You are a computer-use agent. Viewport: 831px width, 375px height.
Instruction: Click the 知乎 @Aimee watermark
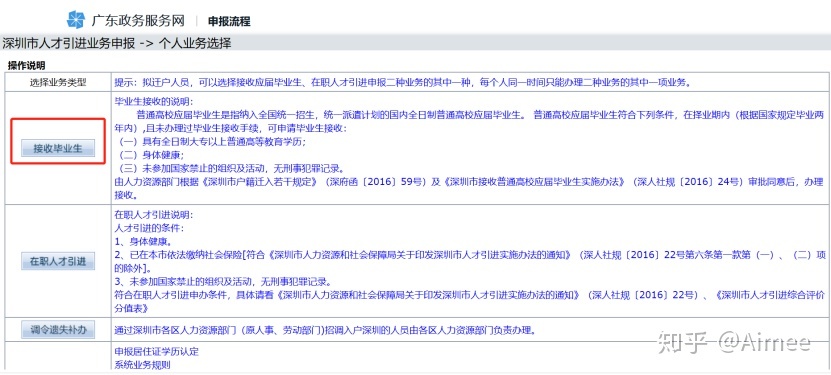click(x=733, y=343)
